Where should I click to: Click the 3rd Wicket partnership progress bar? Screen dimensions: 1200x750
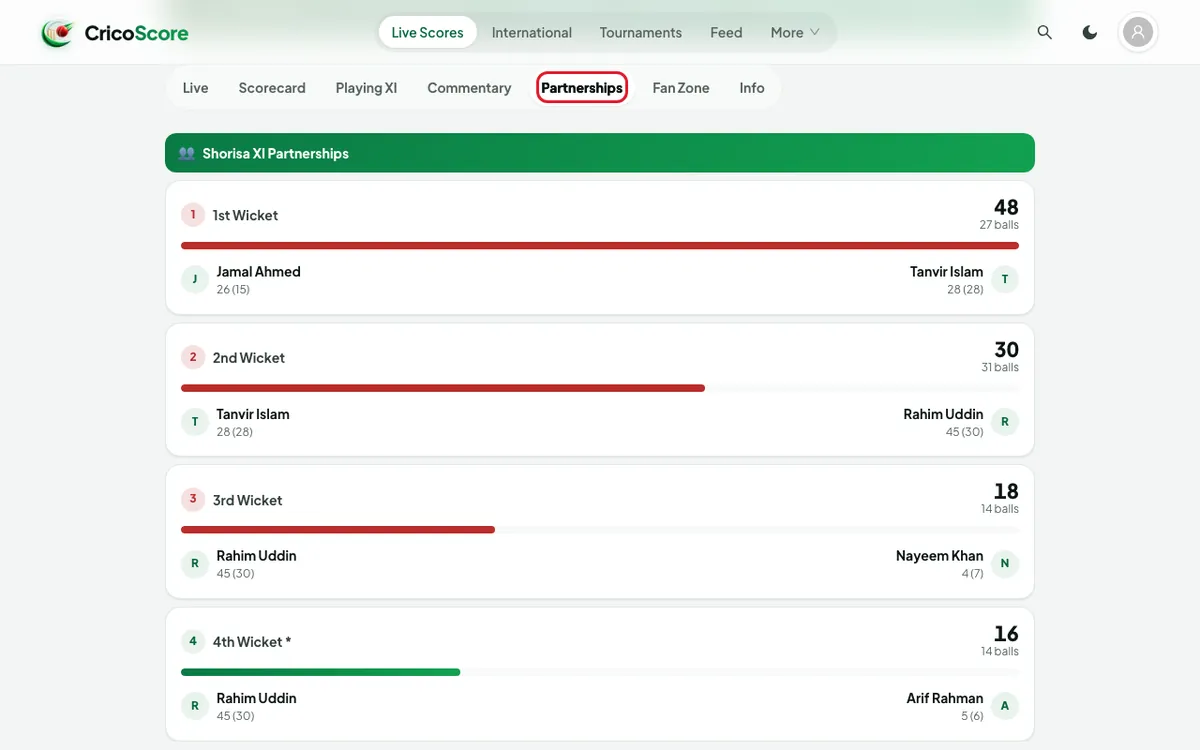pyautogui.click(x=600, y=530)
